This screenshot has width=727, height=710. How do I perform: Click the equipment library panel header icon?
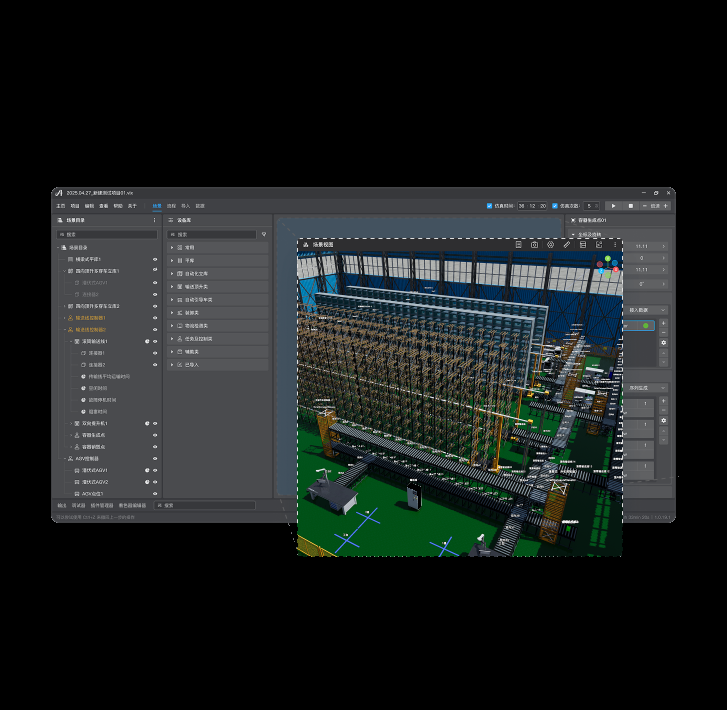point(171,220)
